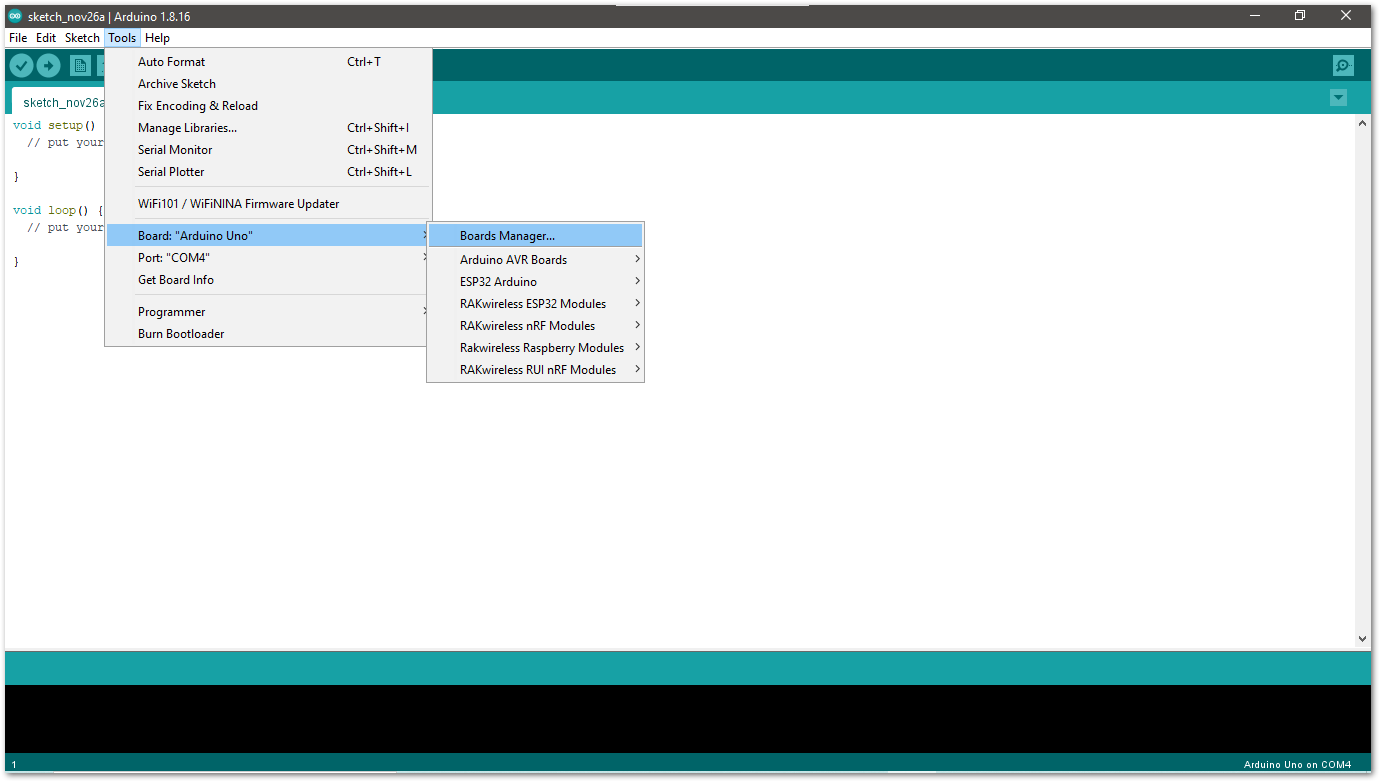
Task: Expand RAKwireless nRF Modules submenu
Action: [x=535, y=326]
